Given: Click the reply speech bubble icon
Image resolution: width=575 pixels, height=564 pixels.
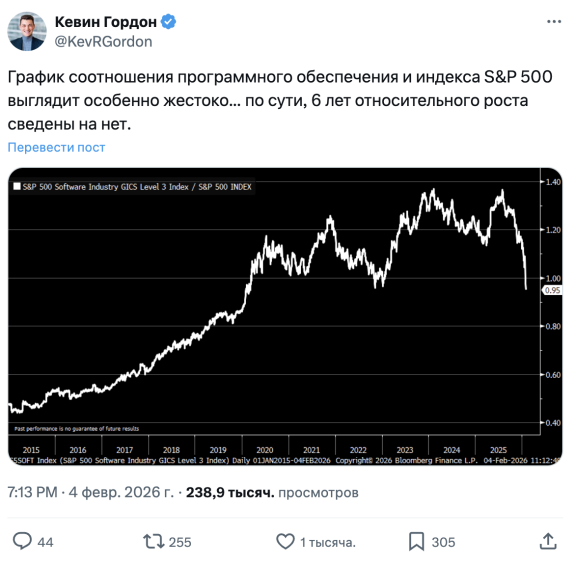Looking at the screenshot, I should [22, 541].
